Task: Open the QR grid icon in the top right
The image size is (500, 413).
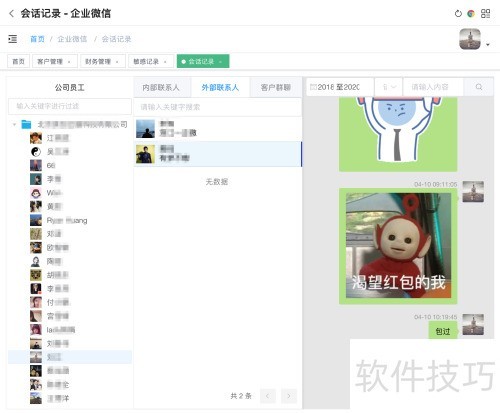Action: [x=485, y=14]
